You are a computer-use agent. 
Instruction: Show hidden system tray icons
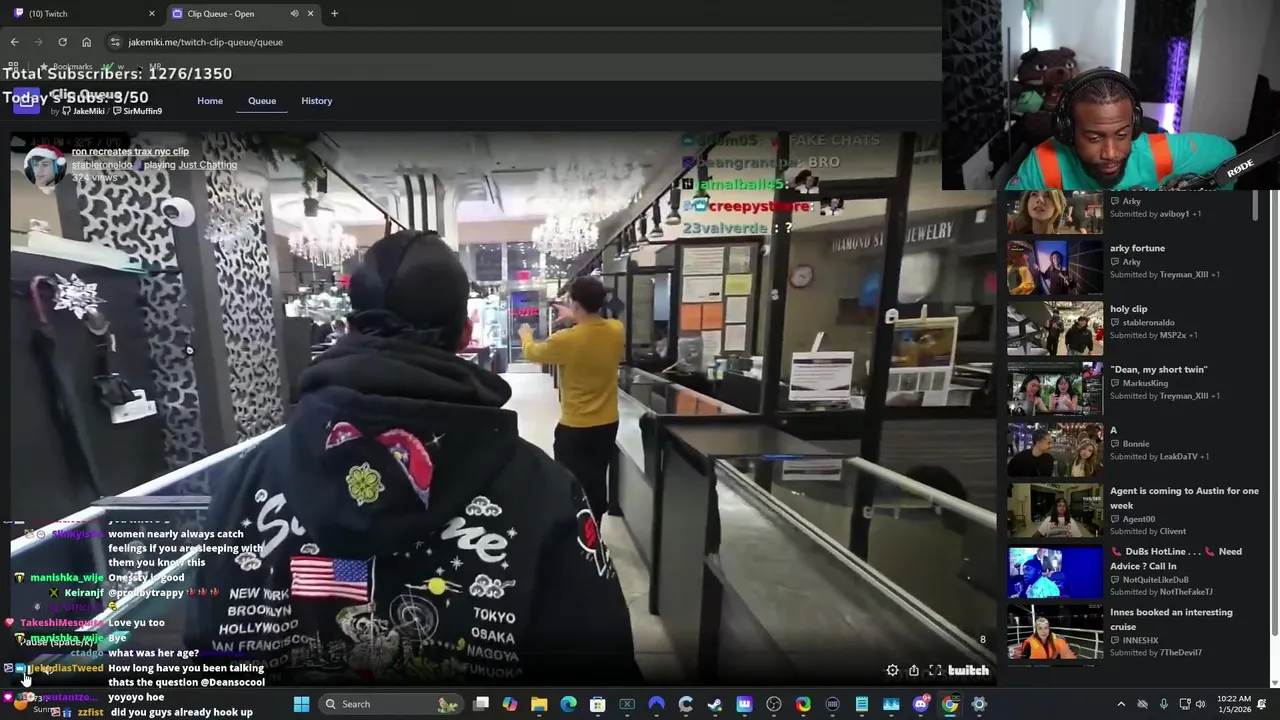(x=1120, y=704)
